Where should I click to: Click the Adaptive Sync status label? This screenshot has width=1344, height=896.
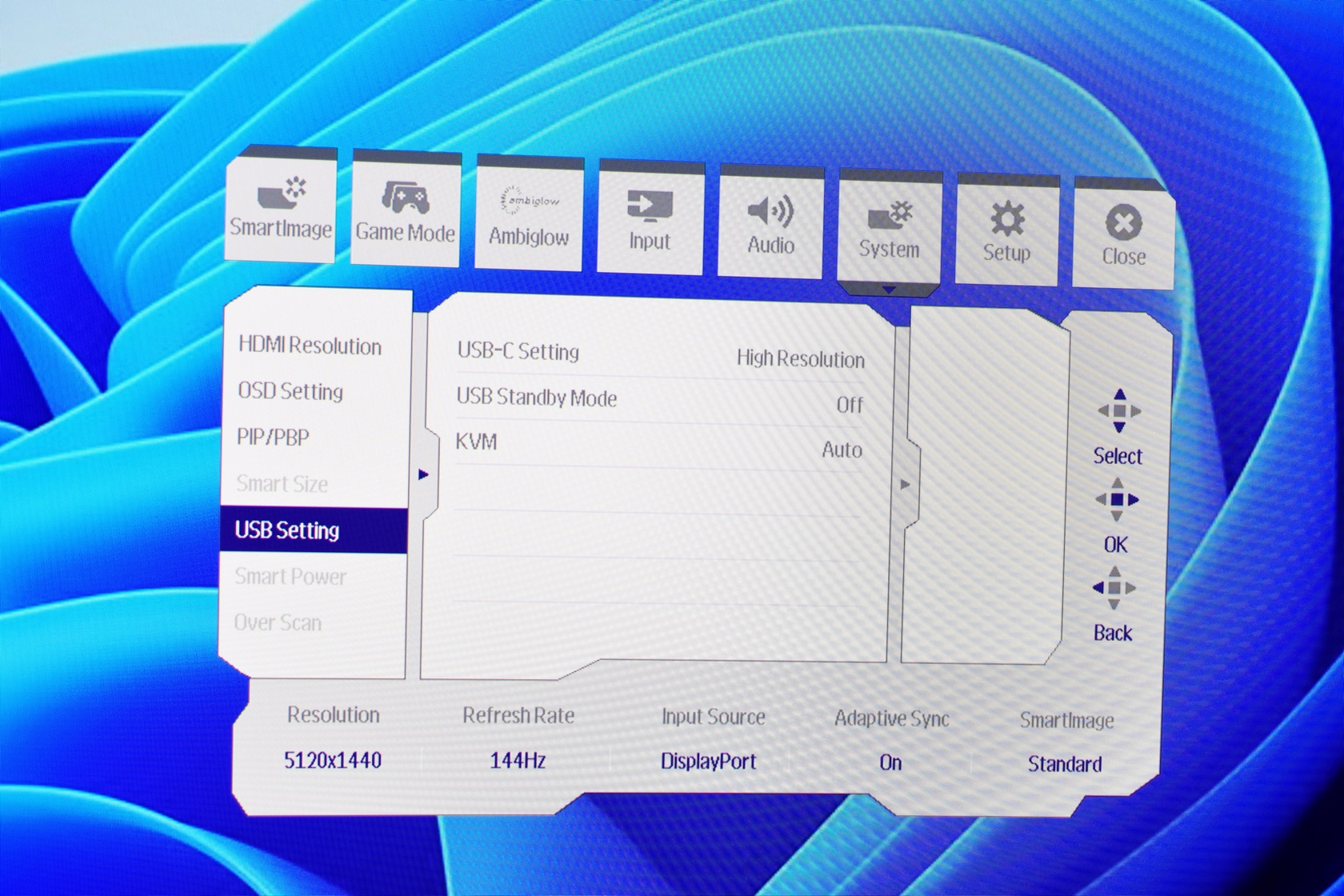pos(892,718)
